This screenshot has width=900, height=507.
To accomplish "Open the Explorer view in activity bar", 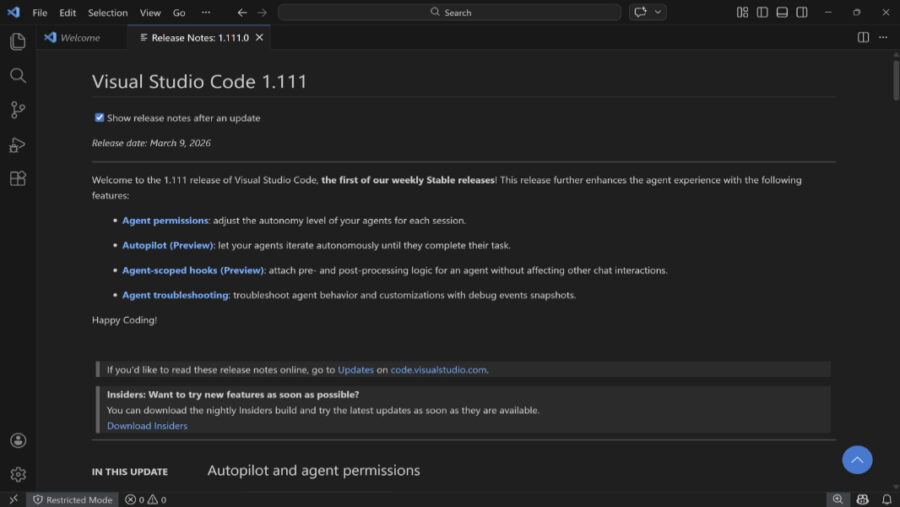I will tap(18, 41).
